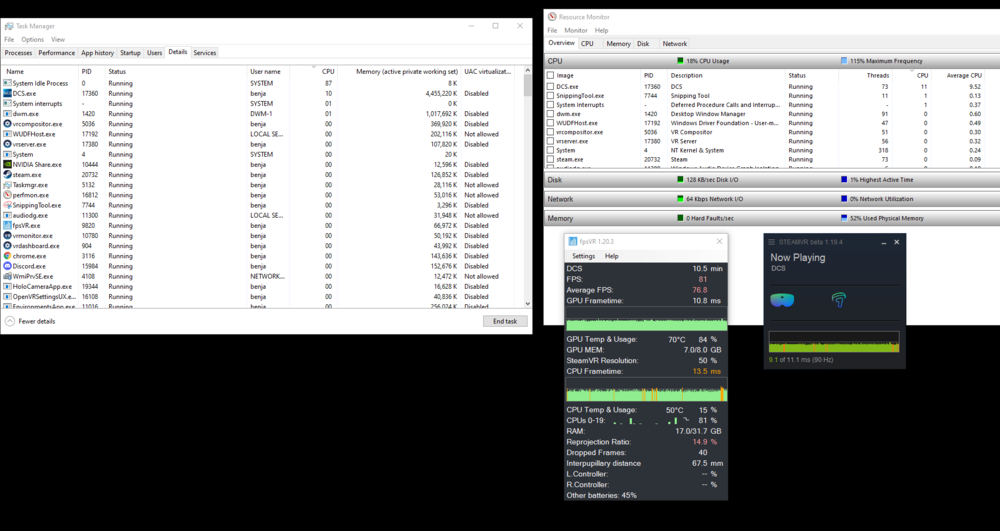This screenshot has width=1000, height=531.
Task: Click the VR headset icon in SteamVR
Action: [x=782, y=300]
